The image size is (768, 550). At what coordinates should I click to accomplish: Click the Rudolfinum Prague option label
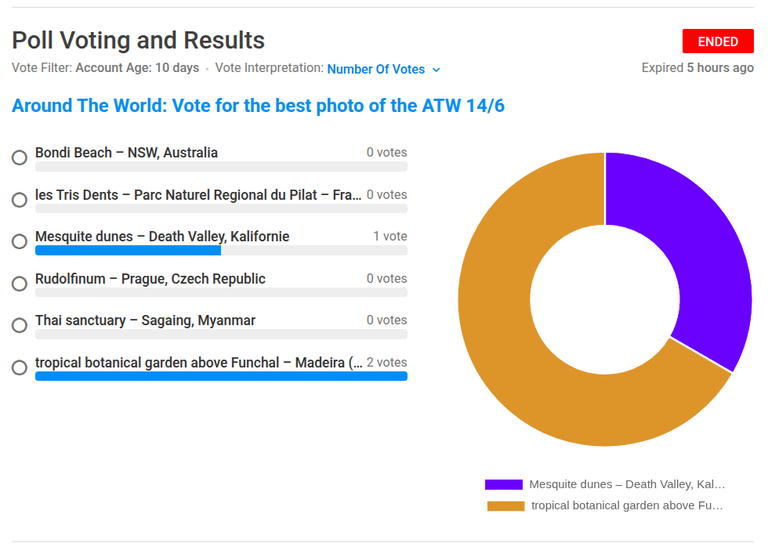(150, 279)
